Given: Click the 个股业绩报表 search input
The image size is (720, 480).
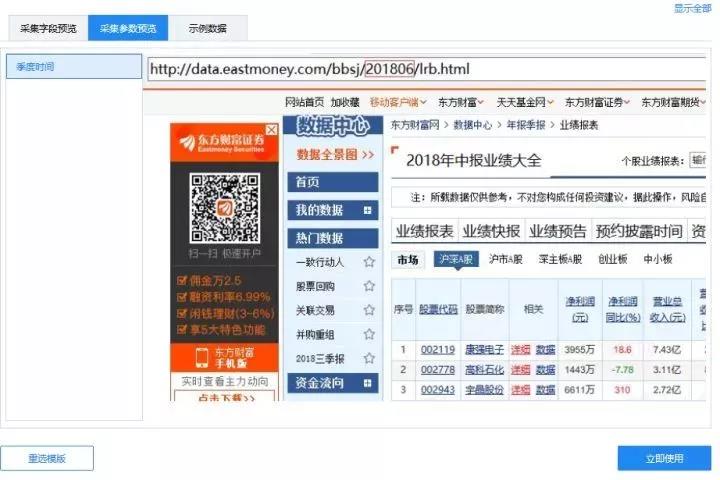Looking at the screenshot, I should tap(698, 160).
